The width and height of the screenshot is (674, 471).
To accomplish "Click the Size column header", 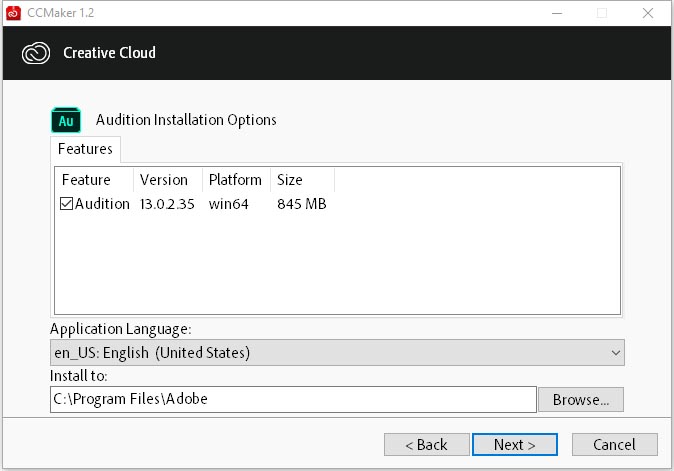I will 302,180.
